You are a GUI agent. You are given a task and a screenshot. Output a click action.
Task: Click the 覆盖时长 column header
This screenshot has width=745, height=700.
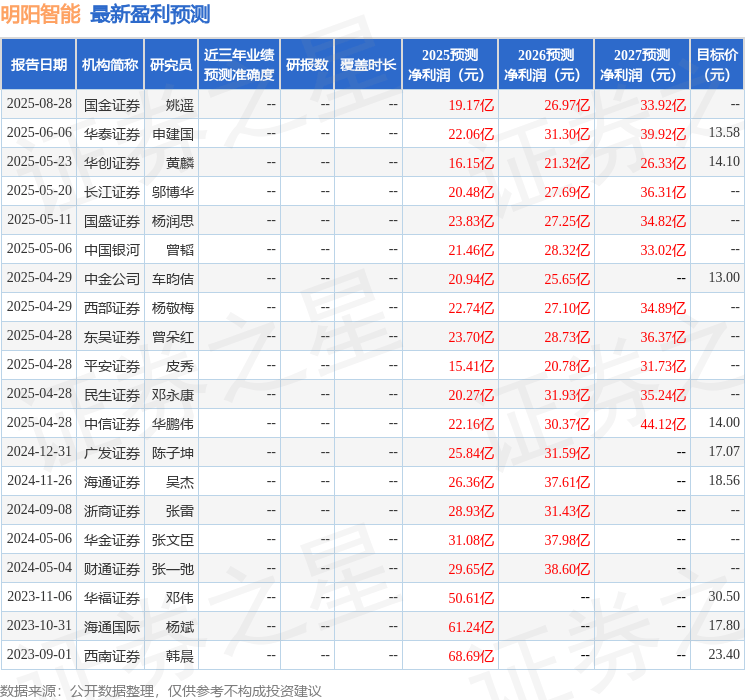click(367, 65)
